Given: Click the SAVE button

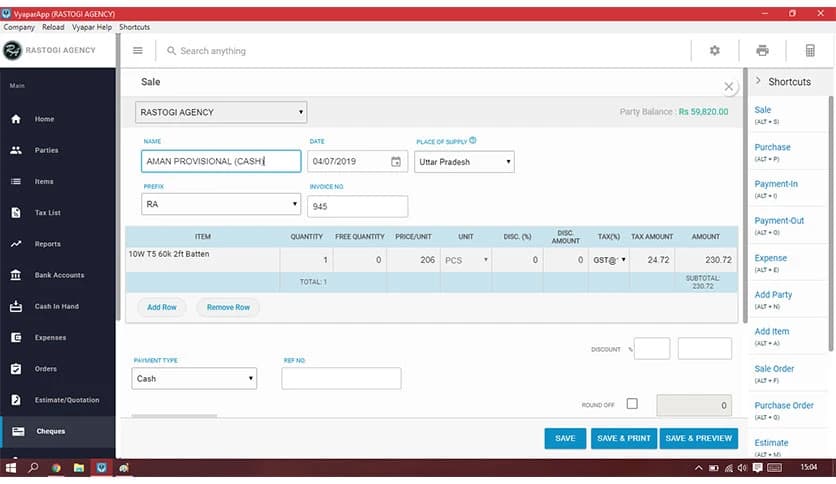Looking at the screenshot, I should pyautogui.click(x=565, y=438).
